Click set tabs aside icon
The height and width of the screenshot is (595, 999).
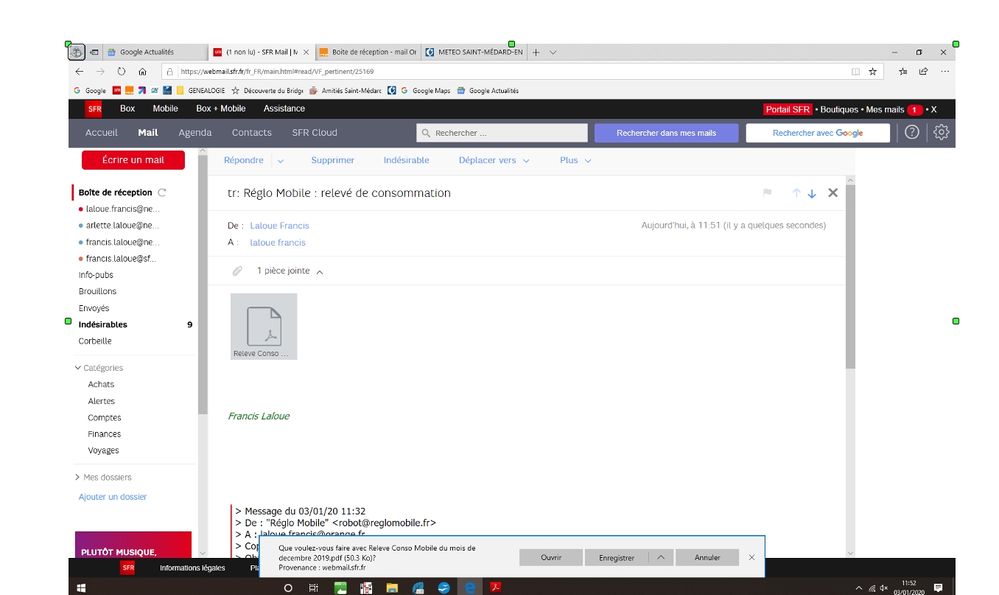coord(94,52)
